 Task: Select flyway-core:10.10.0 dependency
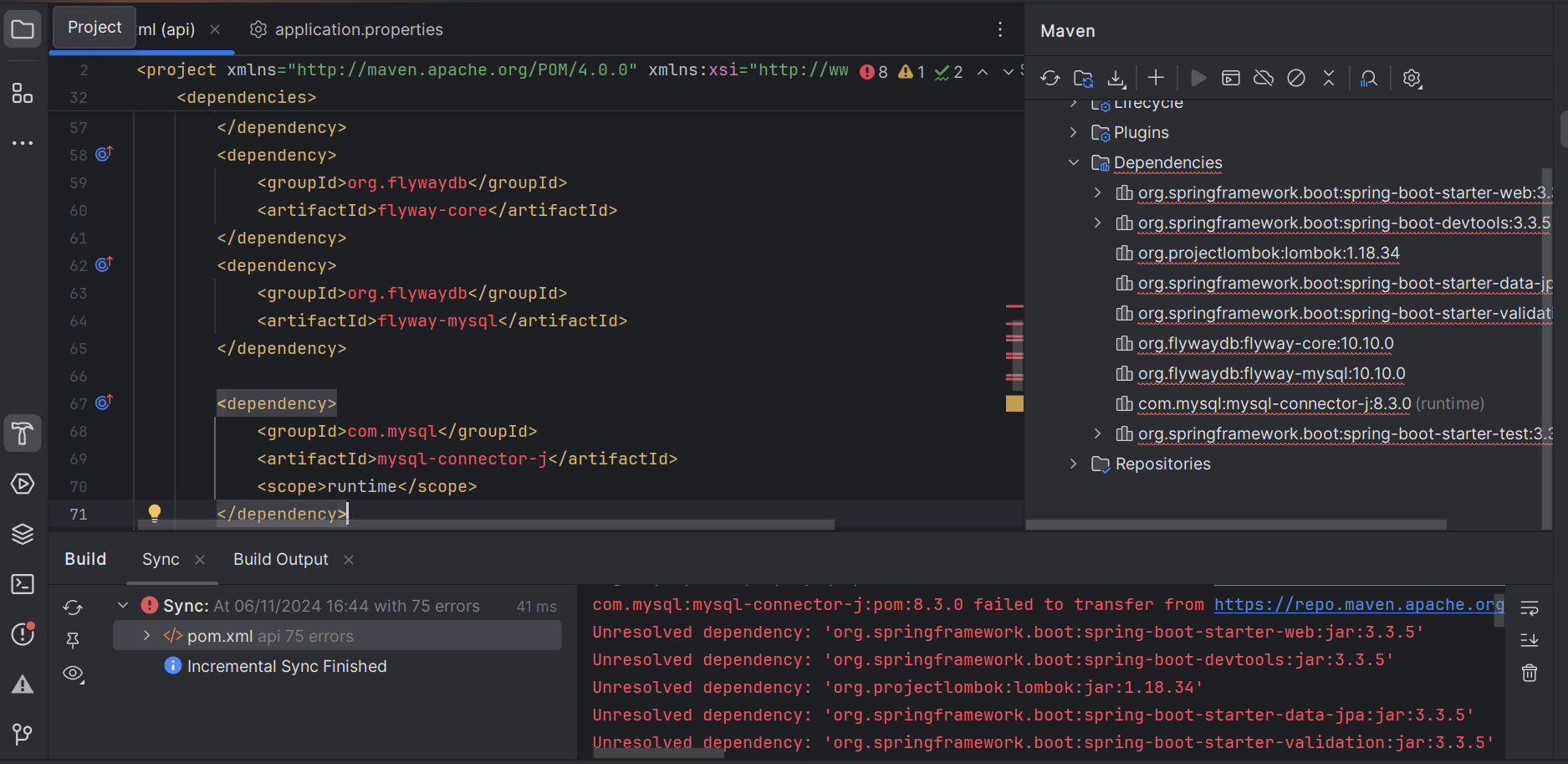pyautogui.click(x=1265, y=343)
